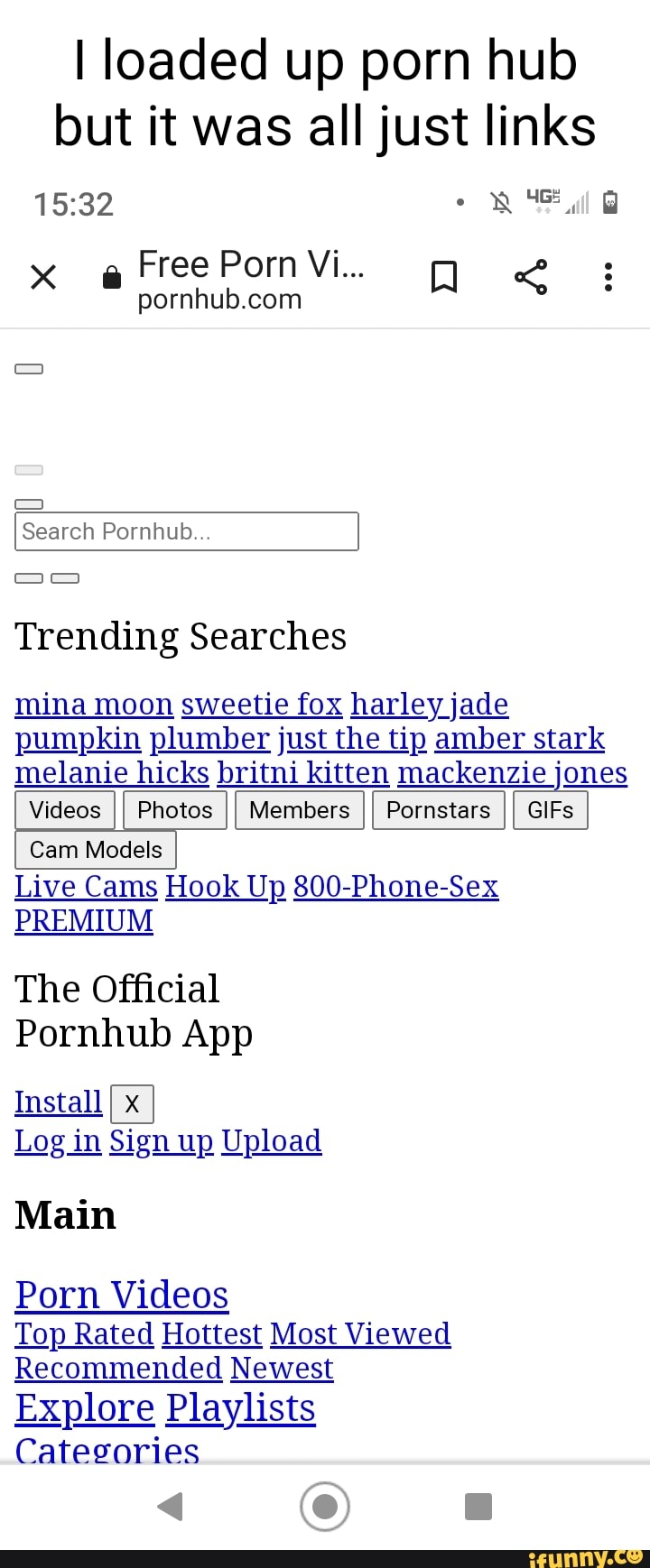This screenshot has width=650, height=1568.
Task: Select the Members button
Action: tap(300, 810)
